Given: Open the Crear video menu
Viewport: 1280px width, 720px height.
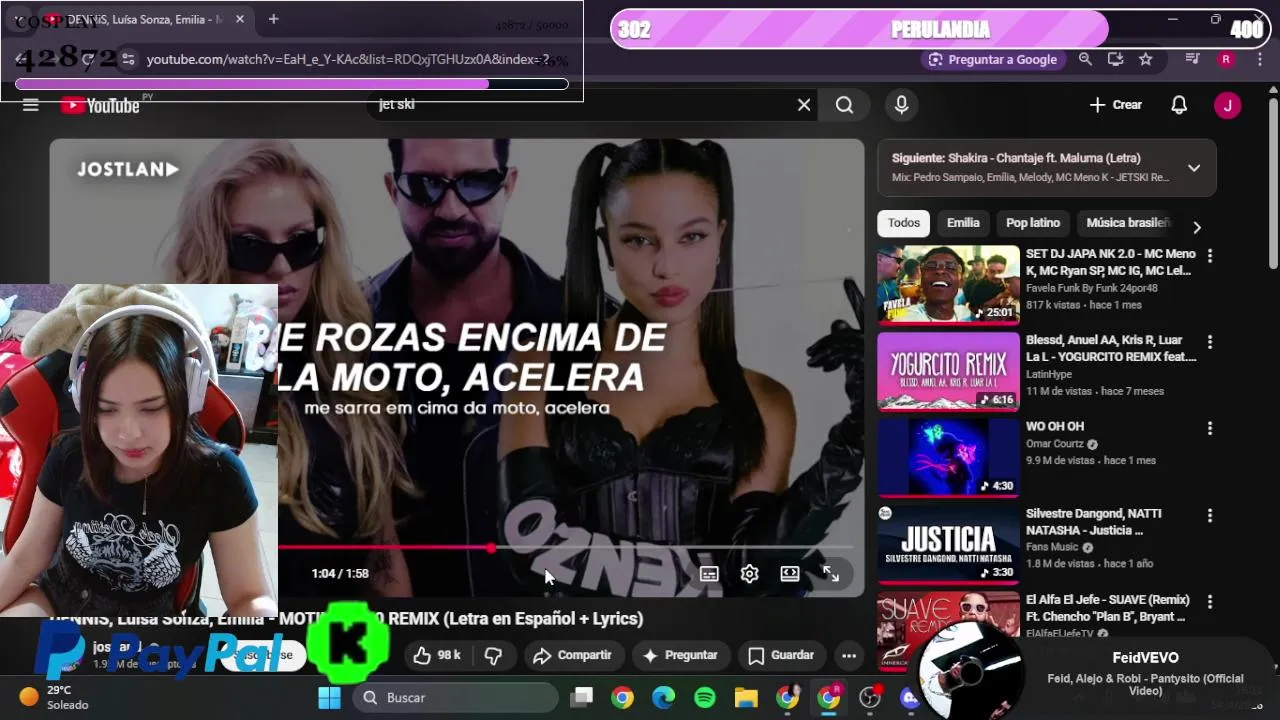Looking at the screenshot, I should [x=1116, y=105].
